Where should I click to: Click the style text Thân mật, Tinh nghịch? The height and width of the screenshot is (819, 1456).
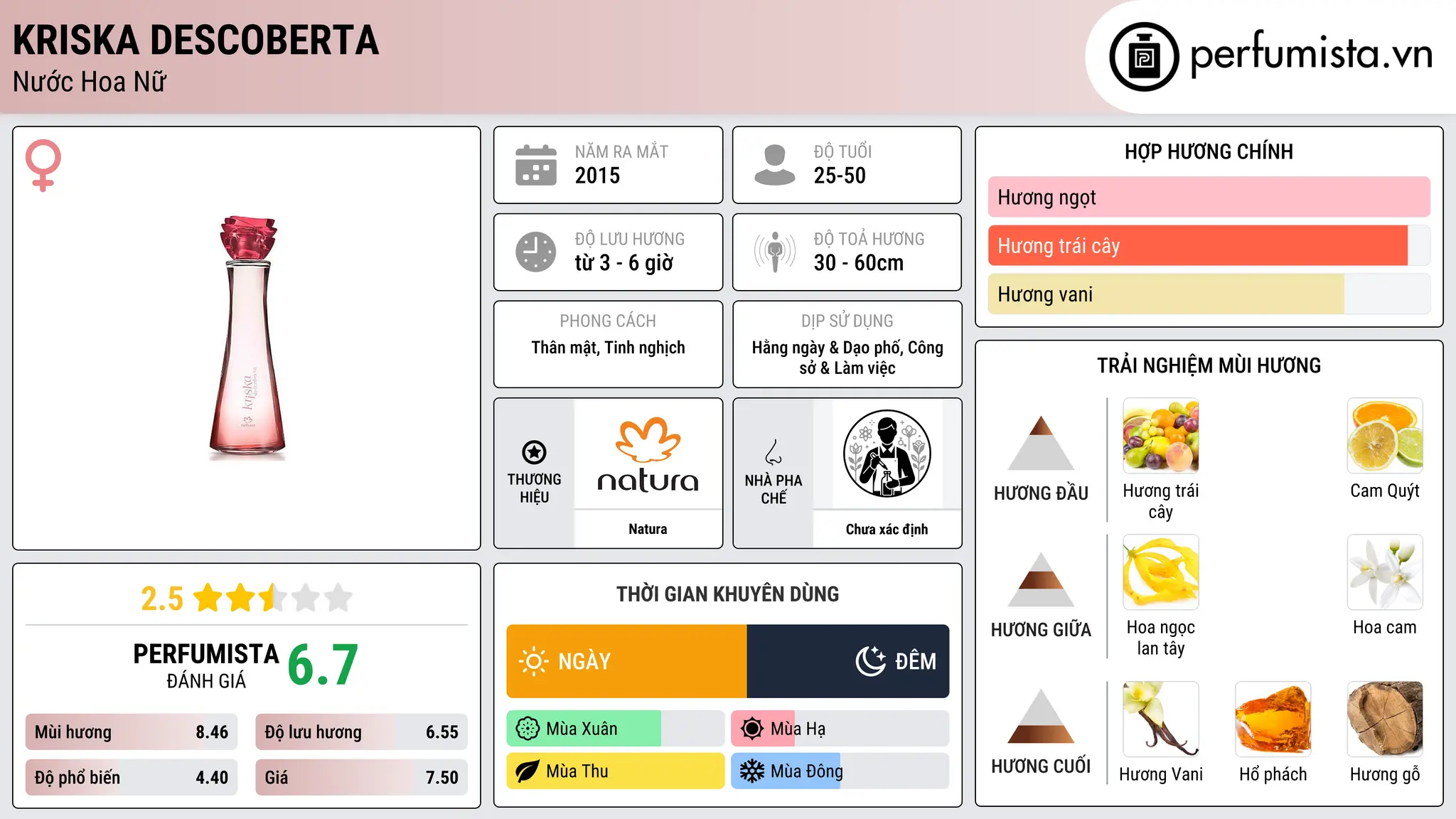pyautogui.click(x=608, y=348)
